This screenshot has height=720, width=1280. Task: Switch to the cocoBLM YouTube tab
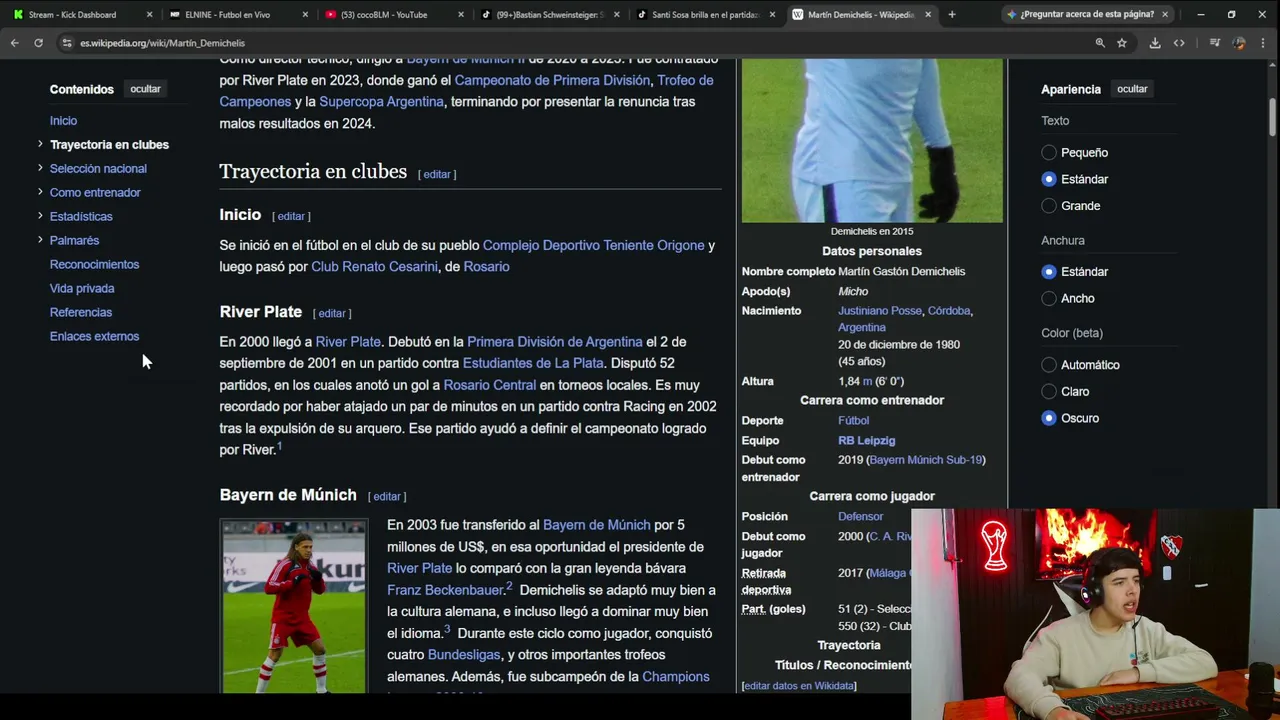pos(392,15)
